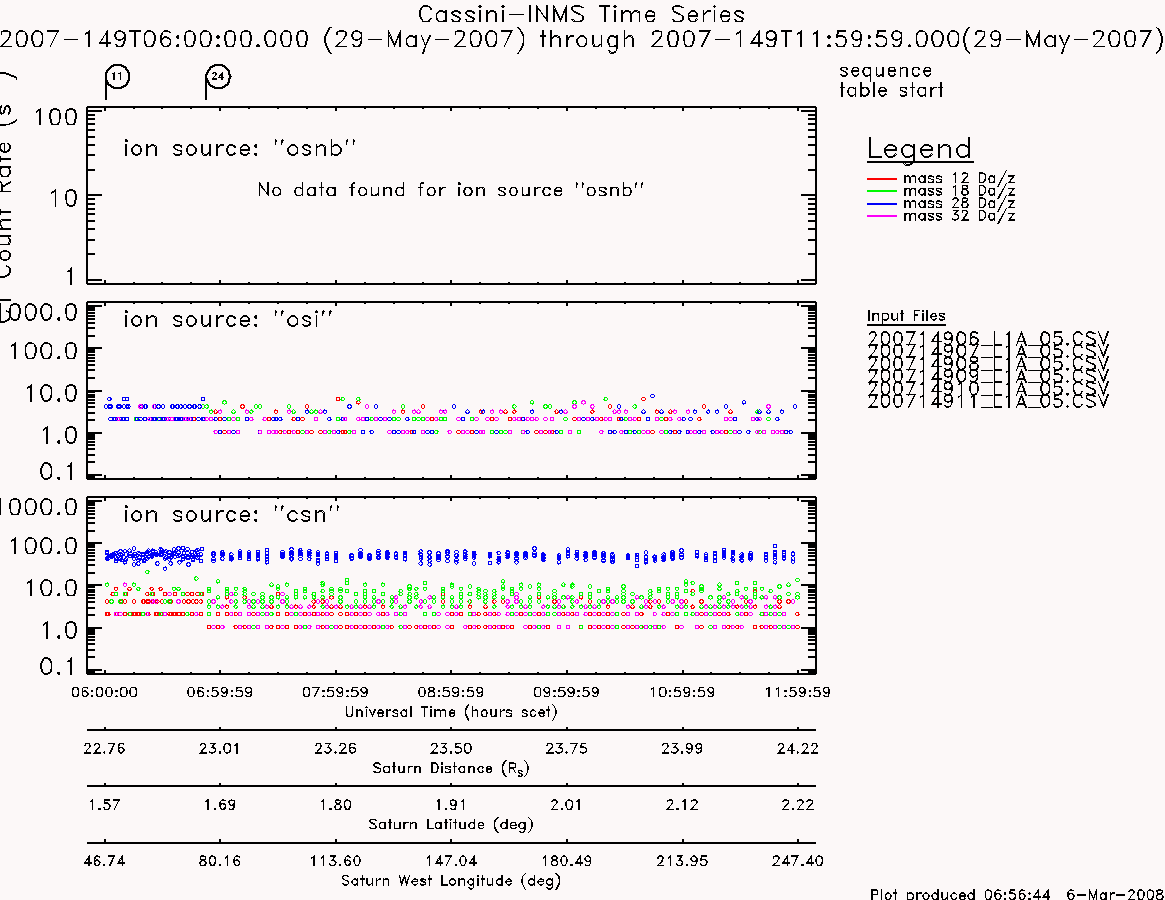Click the Saturn Latitude value 1.69
Viewport: 1165px width, 900px height.
219,805
